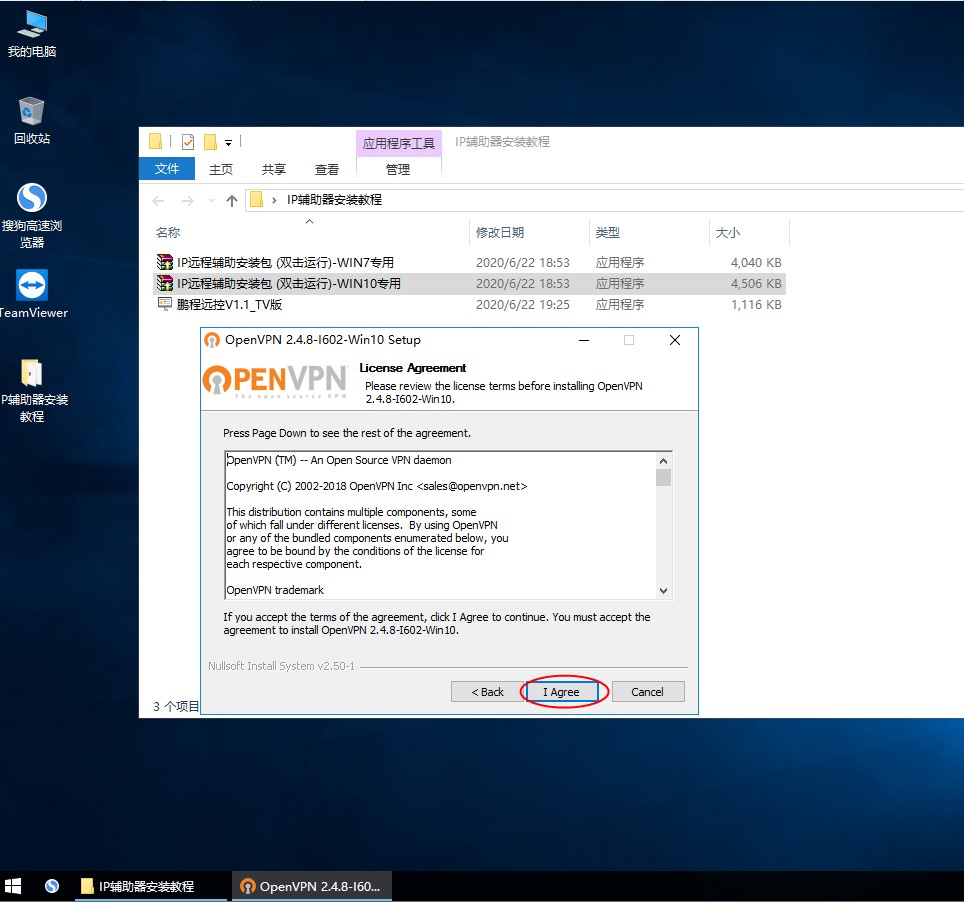The image size is (964, 902).
Task: Open the 文件 ribbon menu
Action: pos(167,168)
